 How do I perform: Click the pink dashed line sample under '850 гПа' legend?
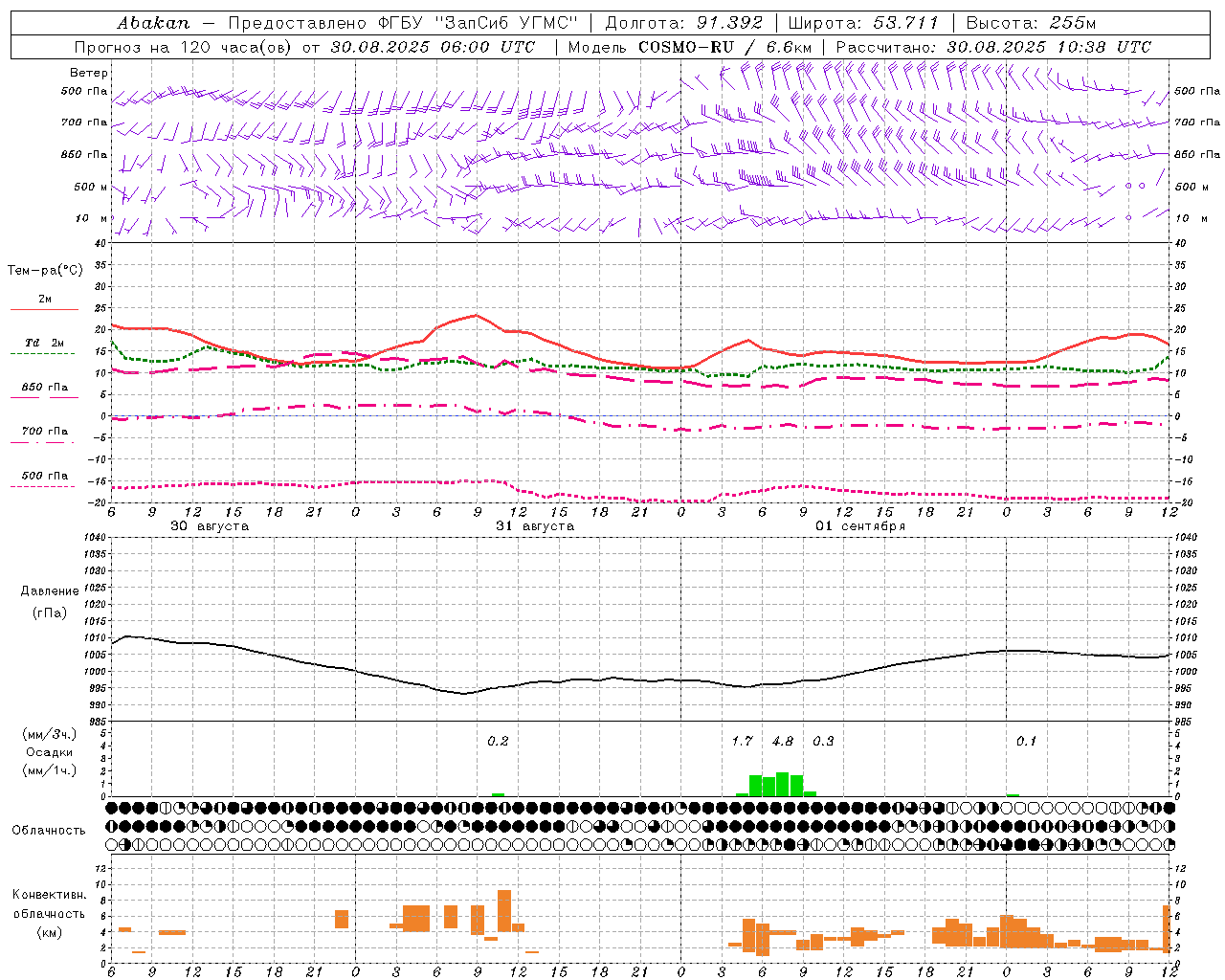click(x=44, y=397)
